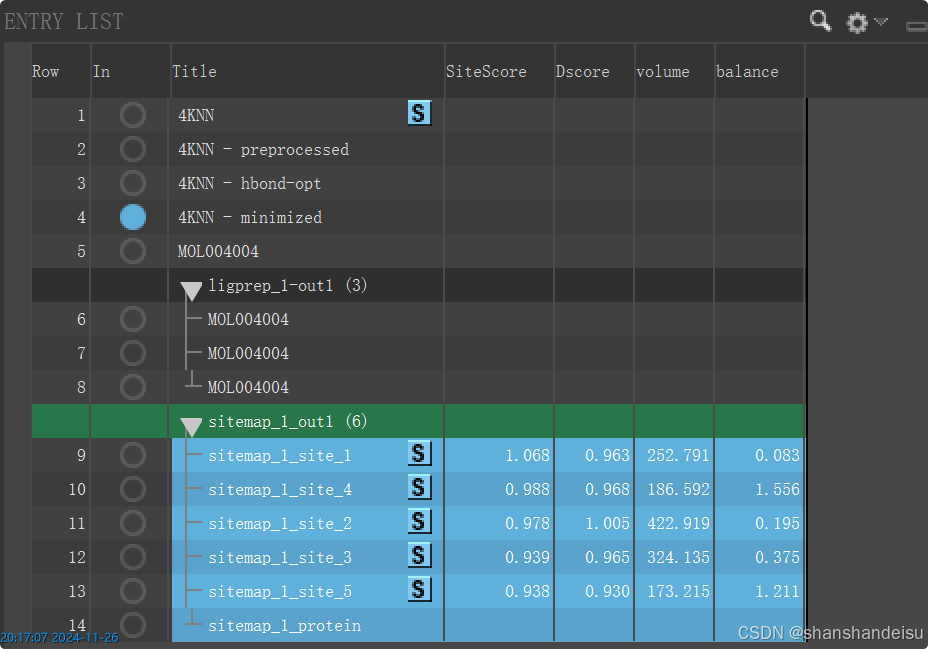The height and width of the screenshot is (649, 928).
Task: Include sitemap_1_site_2 in workspace
Action: coord(133,523)
